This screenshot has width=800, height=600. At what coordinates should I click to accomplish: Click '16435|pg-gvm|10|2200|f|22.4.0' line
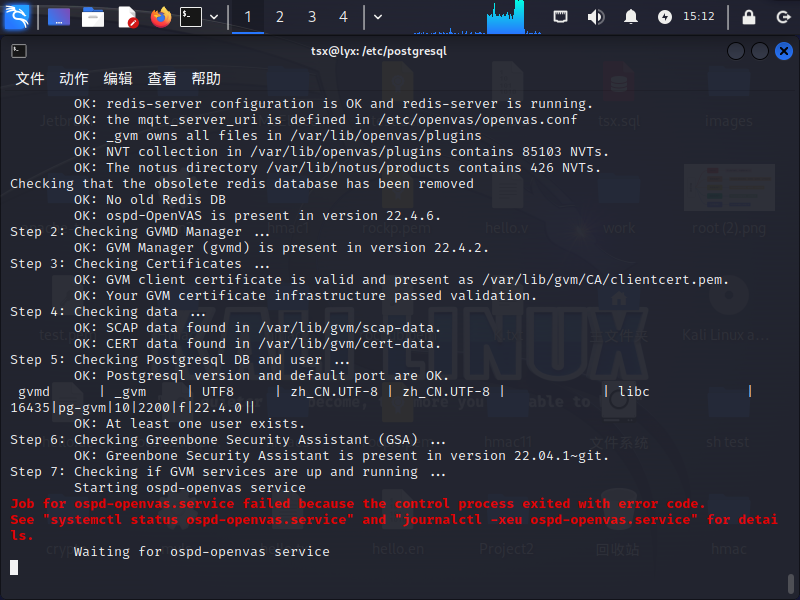[132, 408]
